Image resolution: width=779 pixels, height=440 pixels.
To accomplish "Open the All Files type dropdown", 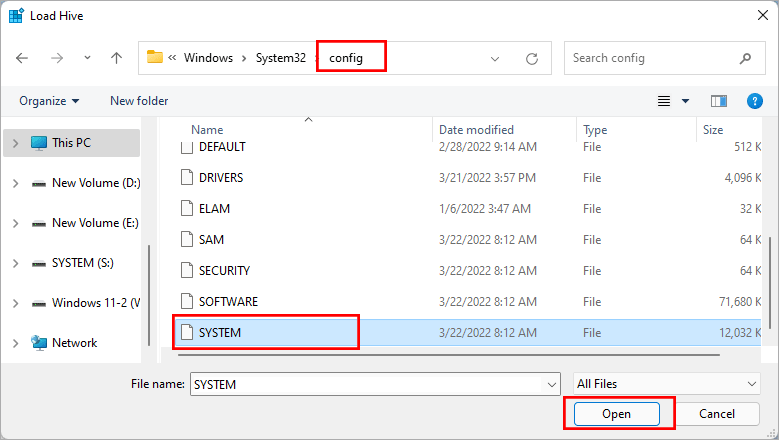I will point(666,384).
